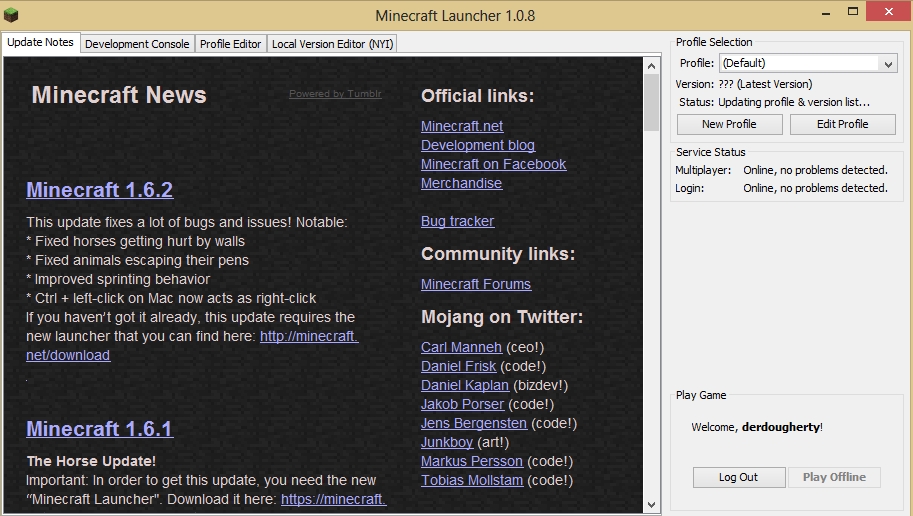Select the Update Notes tab
This screenshot has width=913, height=516.
click(40, 43)
